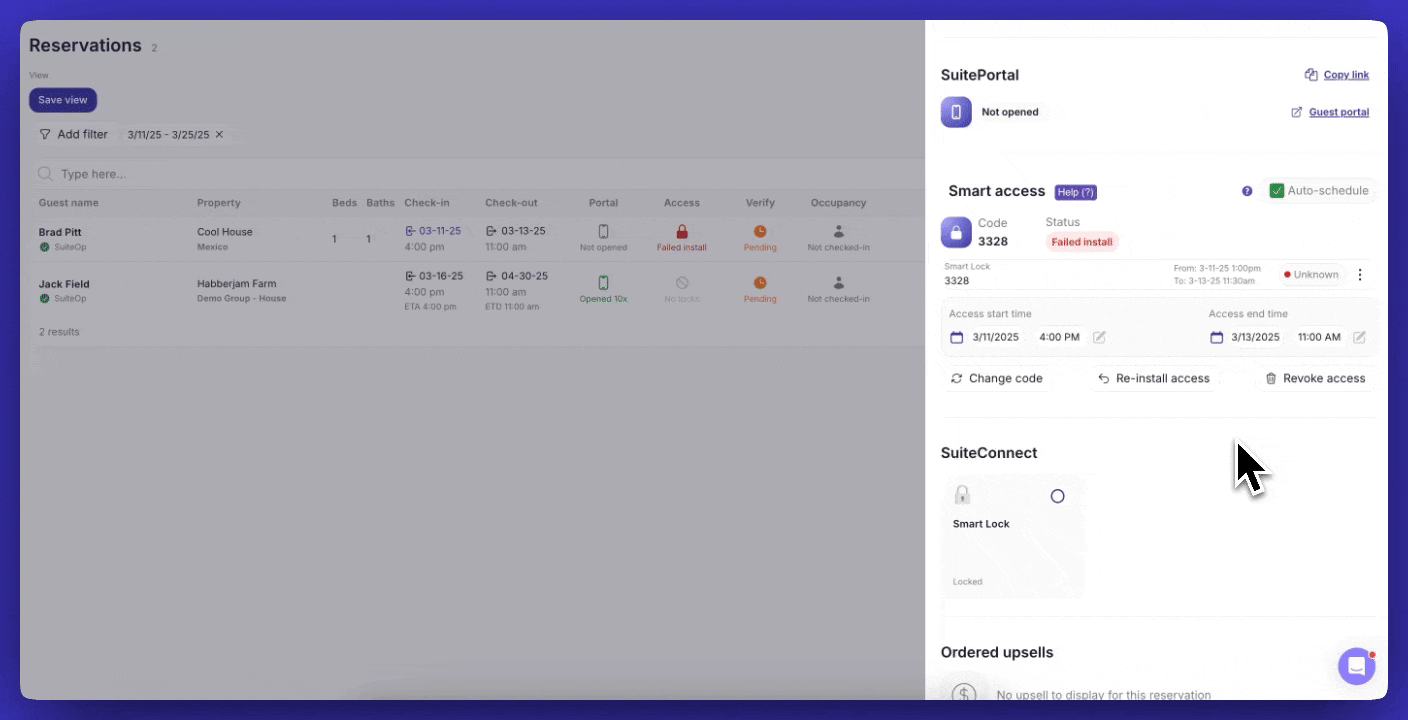This screenshot has height=720, width=1408.
Task: Toggle the SuiteConnect Smart Lock circle
Action: tap(1057, 496)
